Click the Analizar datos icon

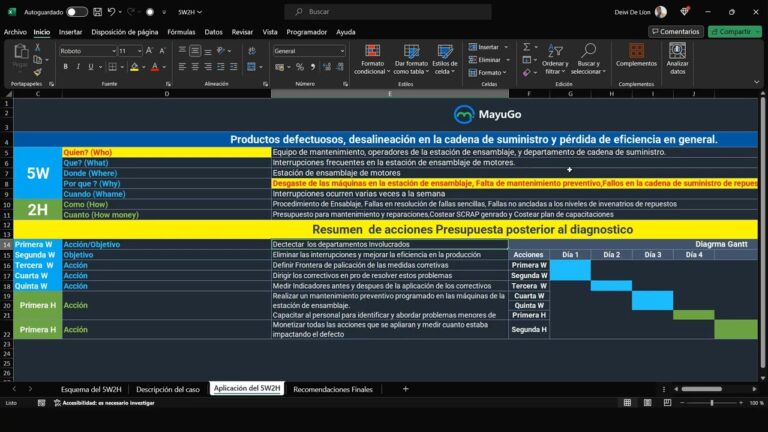678,49
